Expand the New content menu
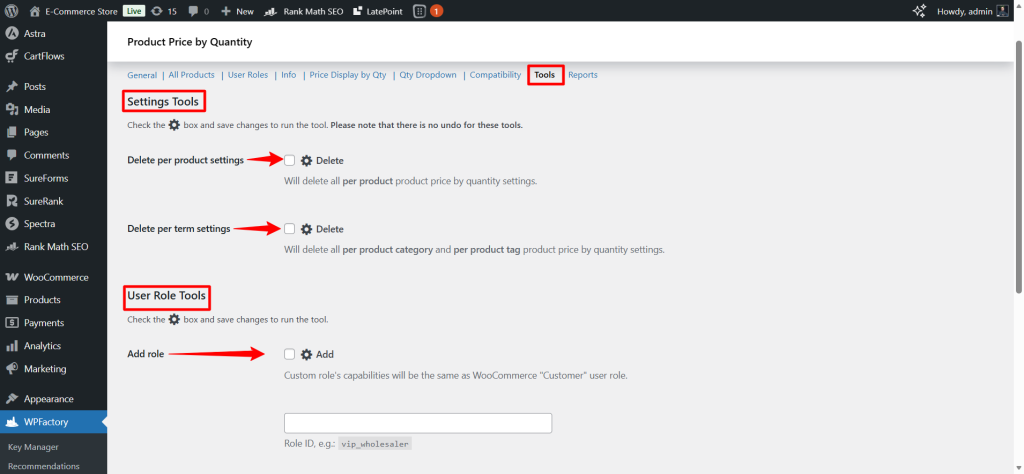Image resolution: width=1024 pixels, height=474 pixels. click(237, 10)
